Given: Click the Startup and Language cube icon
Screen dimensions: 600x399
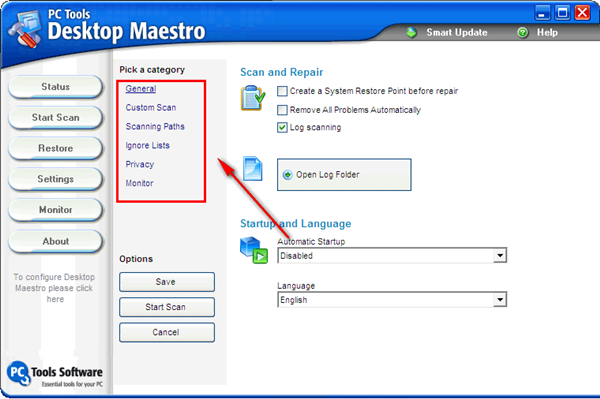Looking at the screenshot, I should point(253,250).
